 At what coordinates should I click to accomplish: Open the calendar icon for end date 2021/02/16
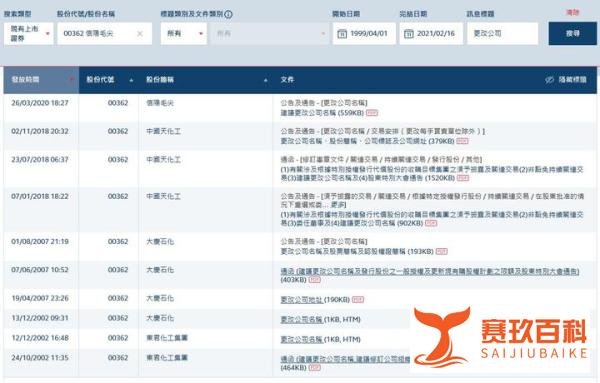click(409, 34)
